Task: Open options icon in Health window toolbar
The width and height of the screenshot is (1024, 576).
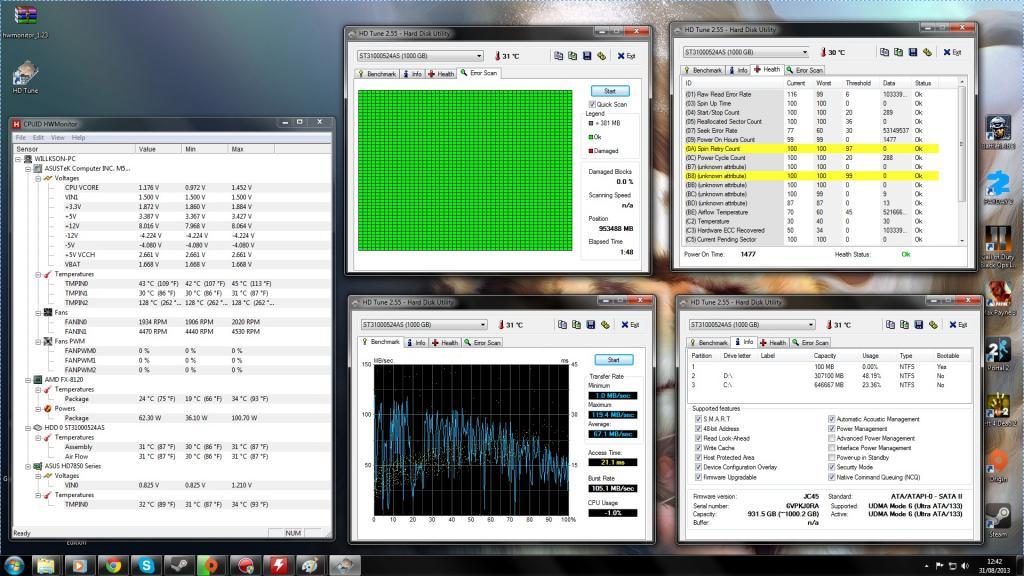Action: [927, 52]
